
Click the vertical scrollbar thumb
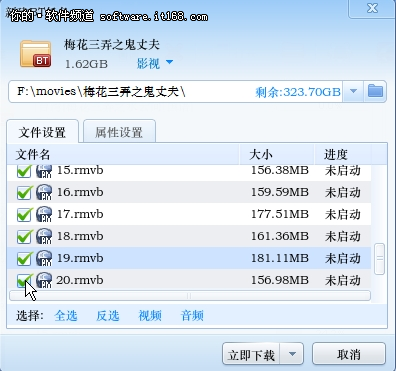point(379,259)
